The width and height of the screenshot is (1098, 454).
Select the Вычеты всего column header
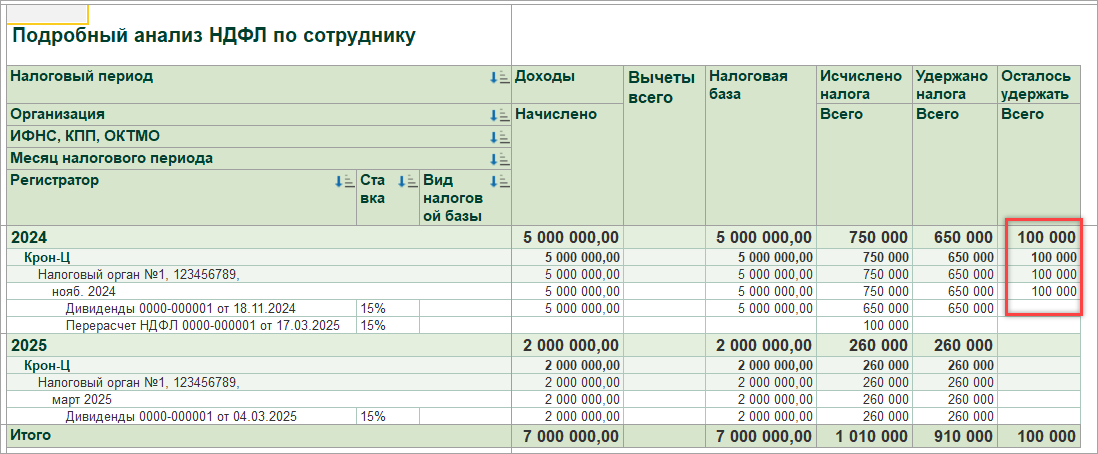[x=662, y=87]
